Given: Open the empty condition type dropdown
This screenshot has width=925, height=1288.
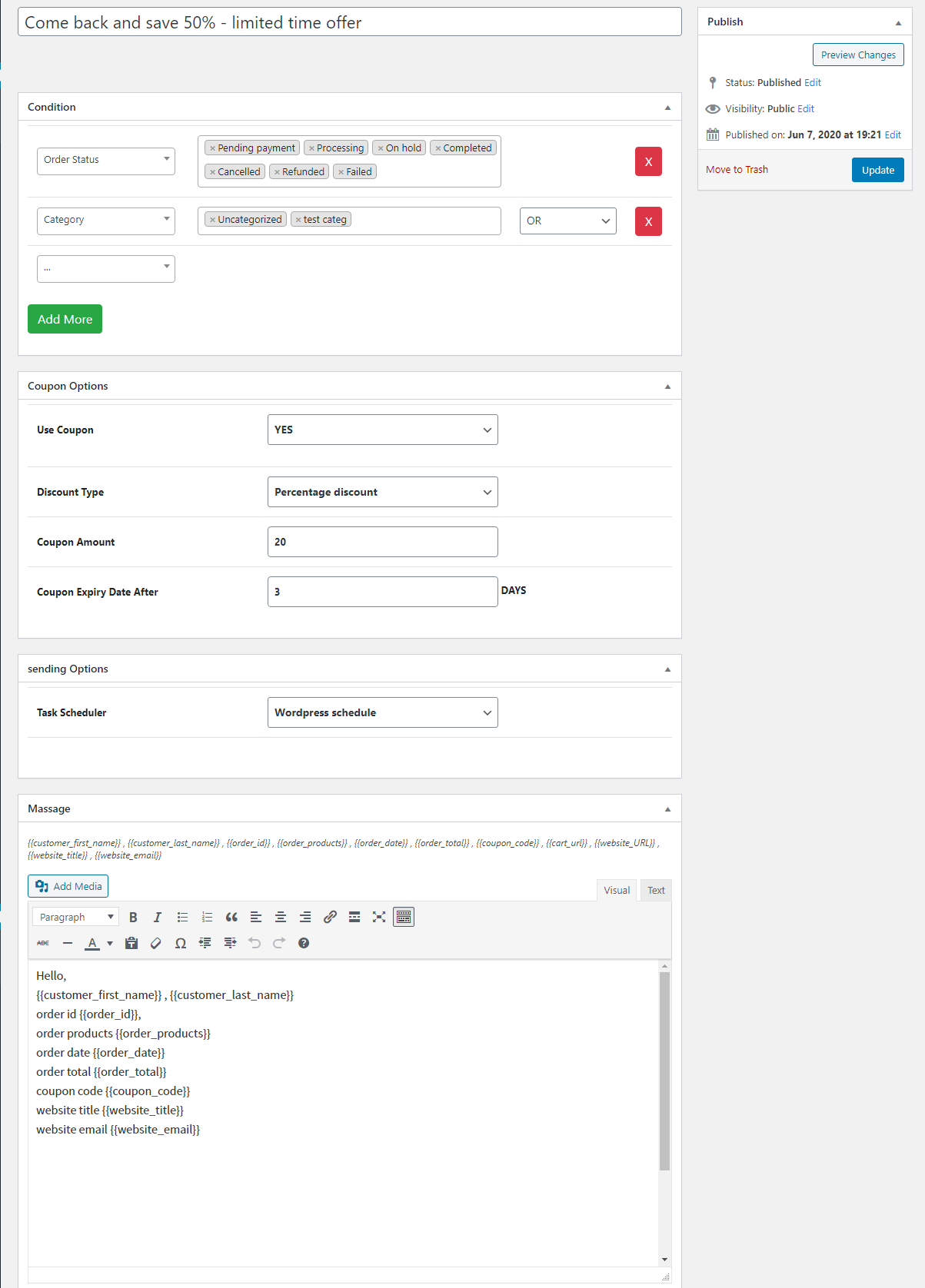Looking at the screenshot, I should 106,268.
